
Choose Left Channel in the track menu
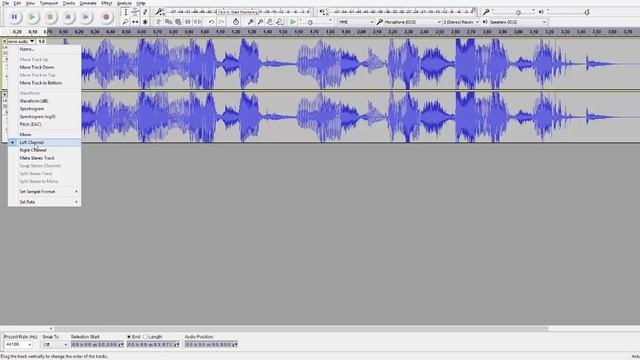click(x=44, y=142)
